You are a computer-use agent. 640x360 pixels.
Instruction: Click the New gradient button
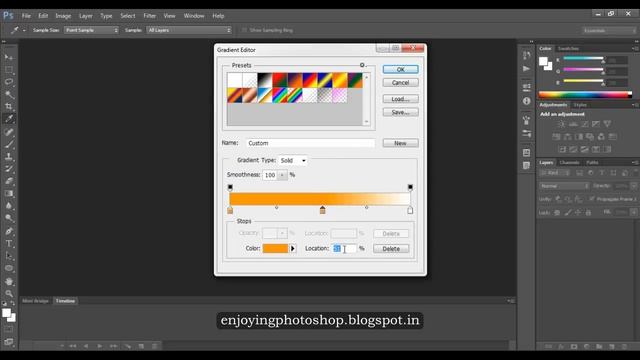pos(400,143)
